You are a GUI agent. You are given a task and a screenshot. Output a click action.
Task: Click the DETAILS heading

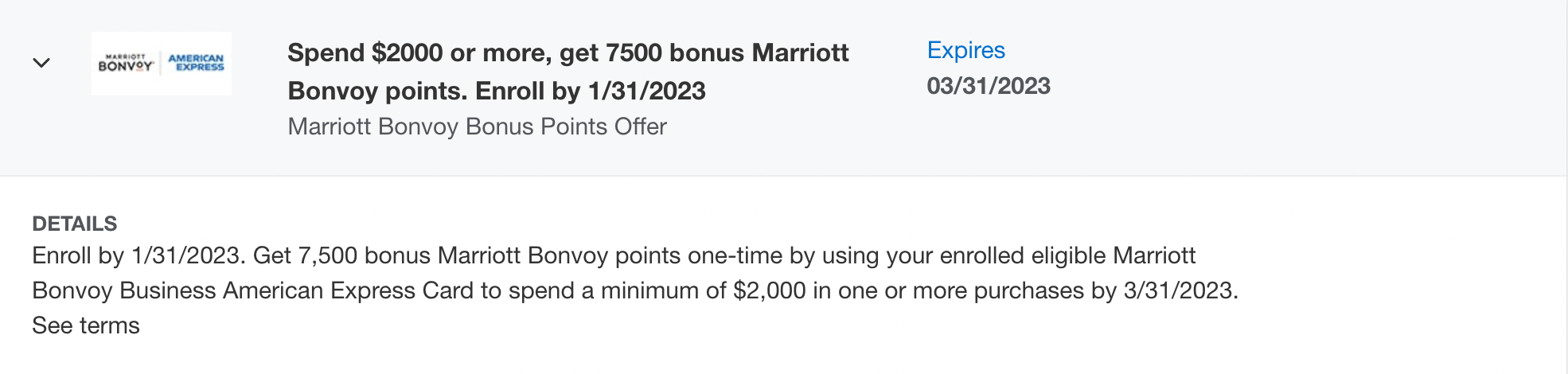75,224
